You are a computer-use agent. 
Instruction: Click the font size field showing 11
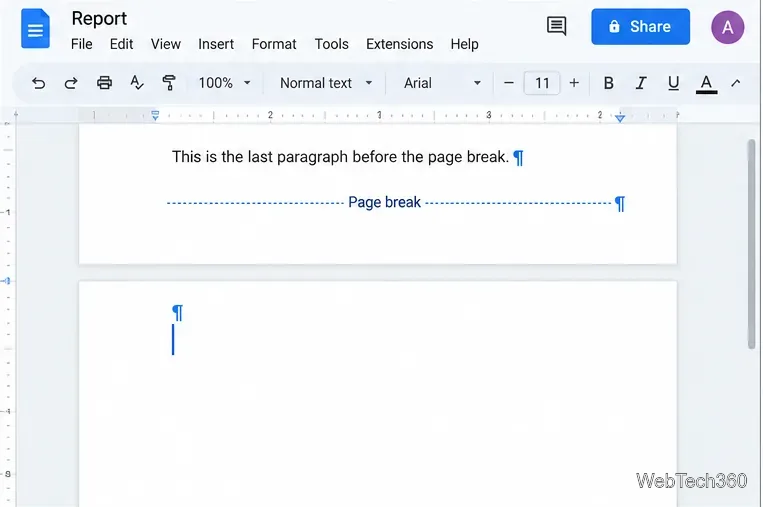pyautogui.click(x=542, y=83)
